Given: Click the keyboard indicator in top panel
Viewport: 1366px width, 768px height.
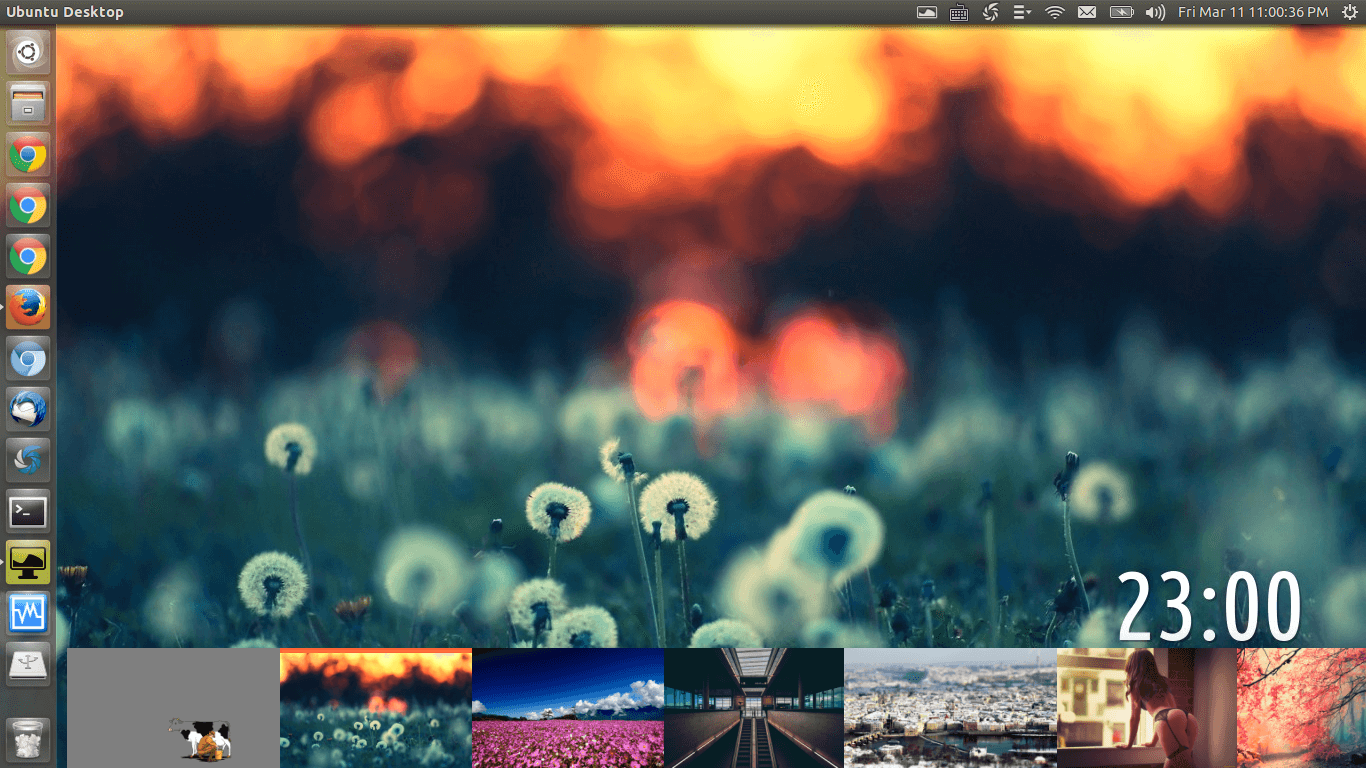Looking at the screenshot, I should 959,12.
